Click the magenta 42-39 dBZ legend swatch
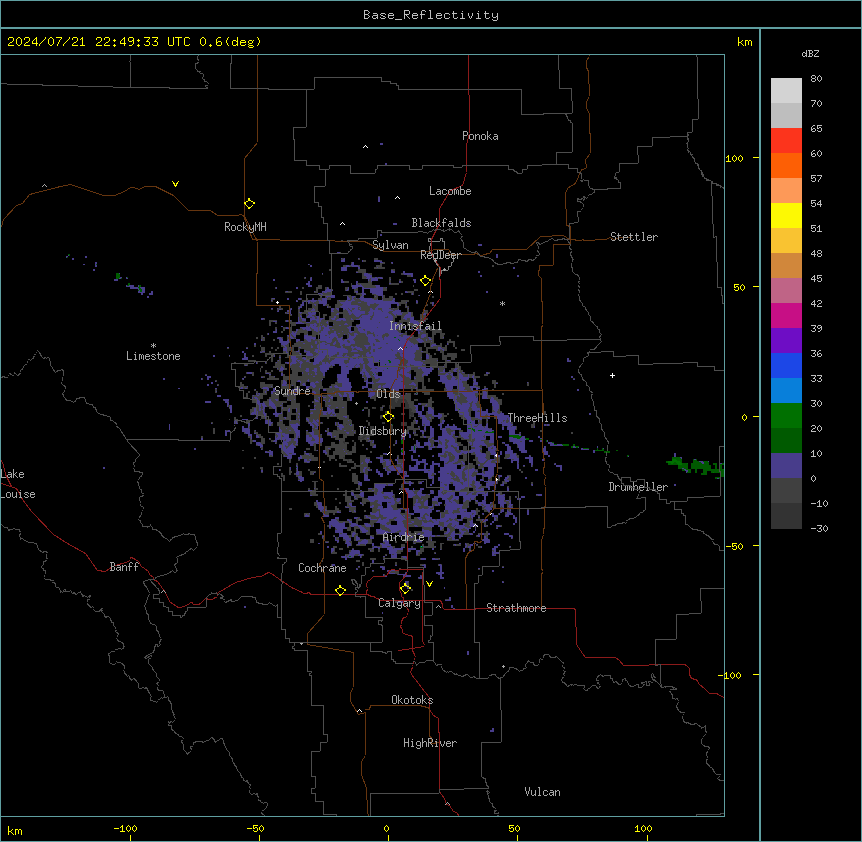The image size is (862, 842). coord(786,315)
